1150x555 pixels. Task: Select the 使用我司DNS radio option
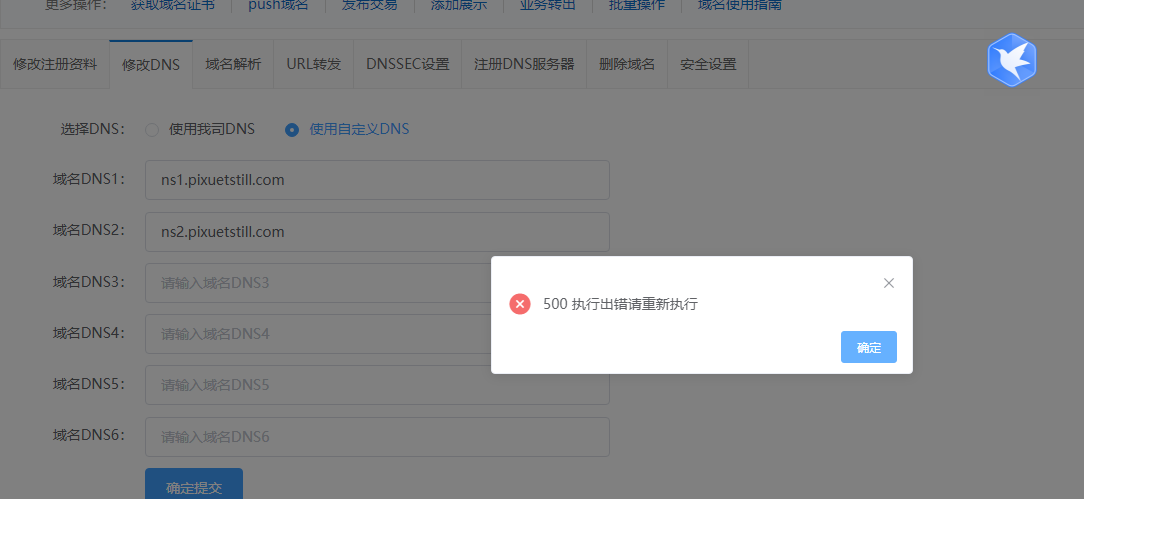point(152,130)
